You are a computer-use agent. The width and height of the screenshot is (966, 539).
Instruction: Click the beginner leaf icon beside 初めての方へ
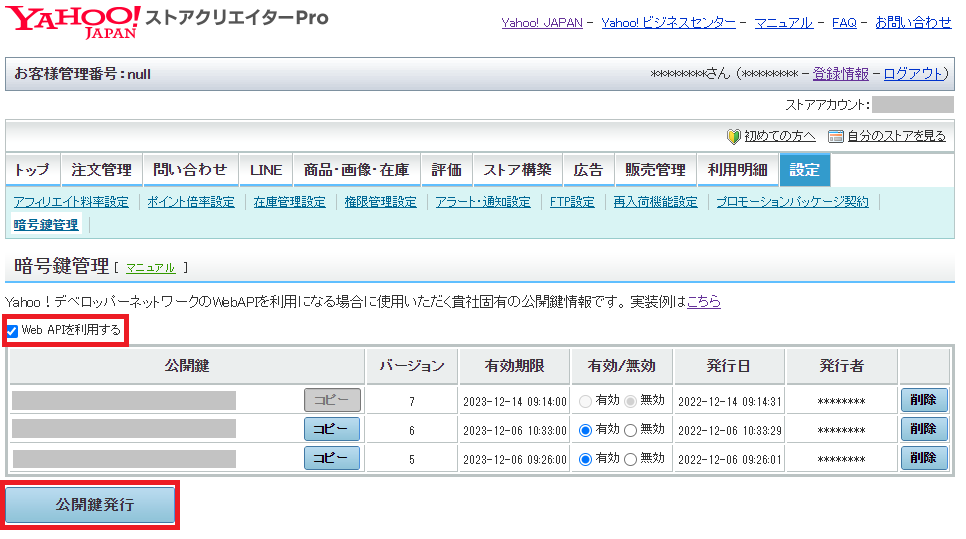tap(733, 136)
